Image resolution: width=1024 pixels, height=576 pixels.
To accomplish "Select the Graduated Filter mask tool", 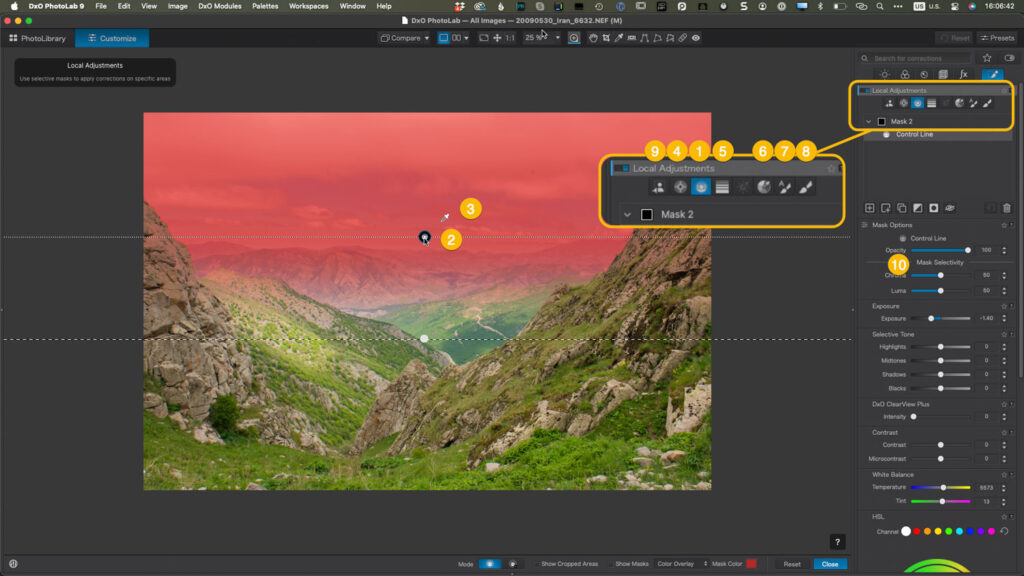I will point(931,103).
